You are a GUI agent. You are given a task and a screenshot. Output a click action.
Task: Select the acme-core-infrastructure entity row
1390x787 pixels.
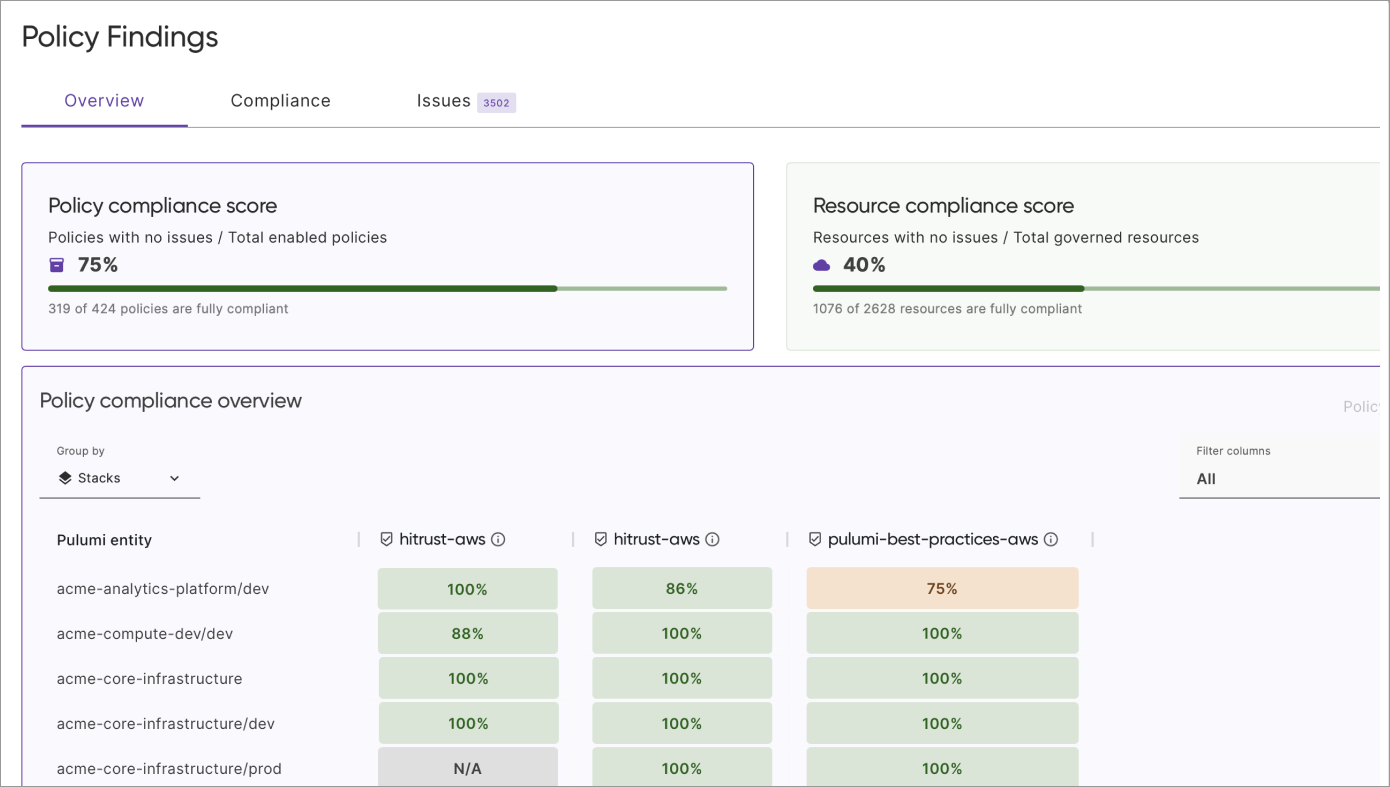click(149, 678)
